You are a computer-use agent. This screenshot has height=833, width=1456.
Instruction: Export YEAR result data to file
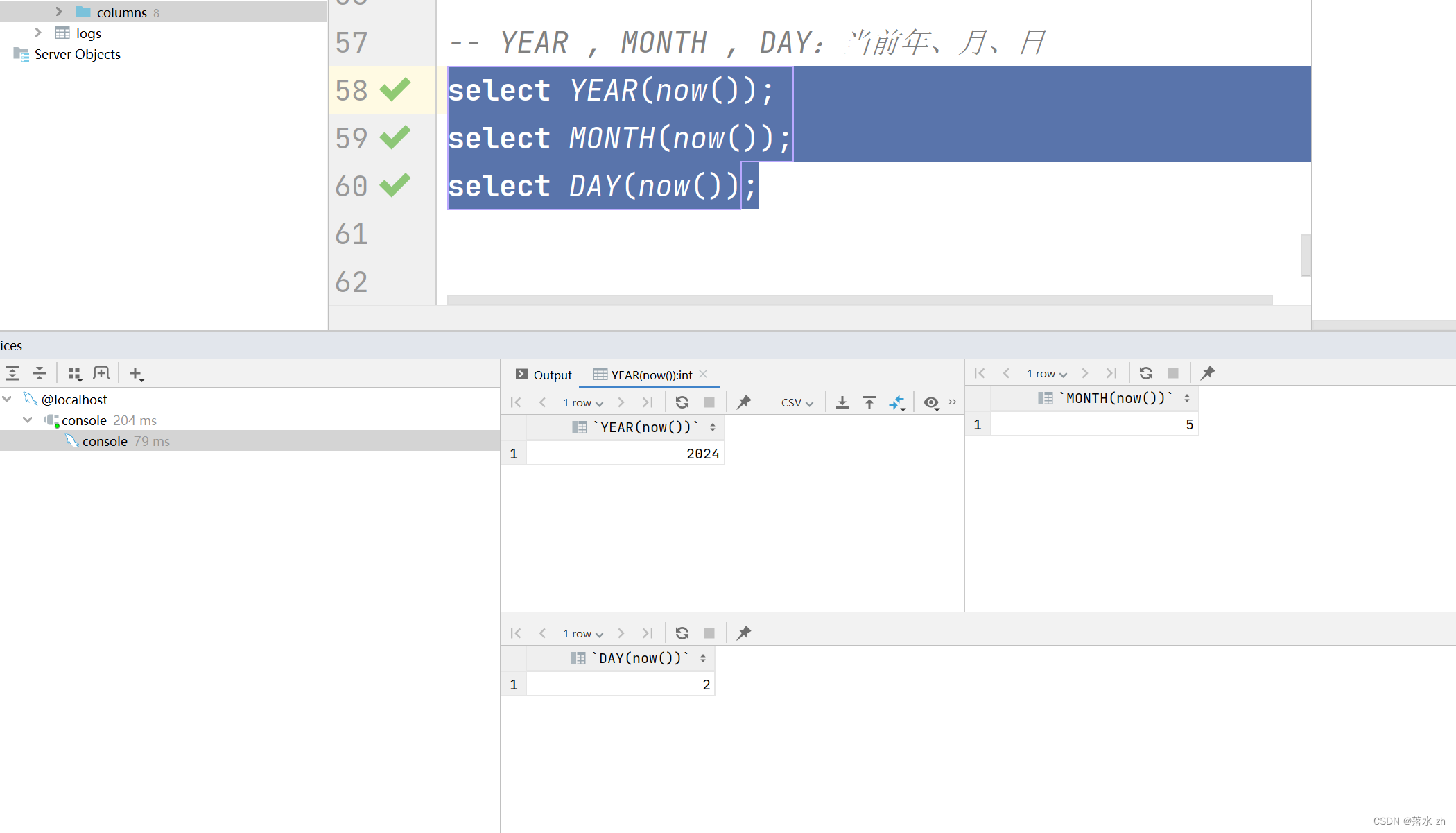click(x=842, y=402)
